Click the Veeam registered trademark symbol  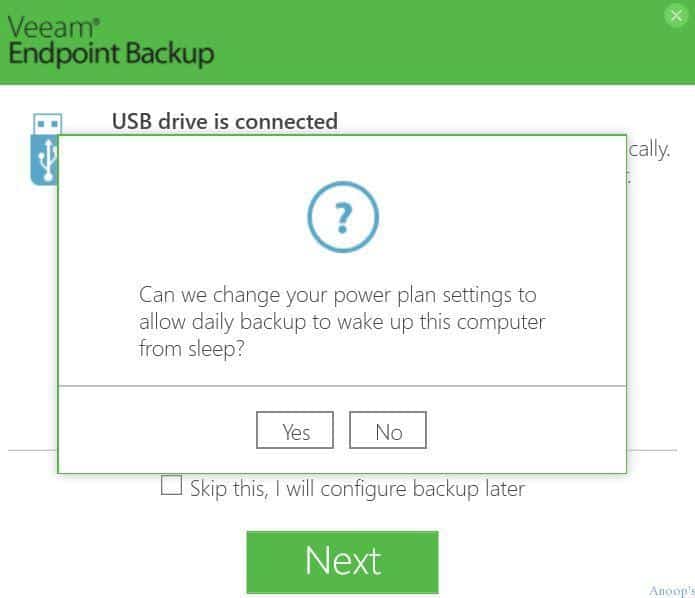click(x=97, y=20)
